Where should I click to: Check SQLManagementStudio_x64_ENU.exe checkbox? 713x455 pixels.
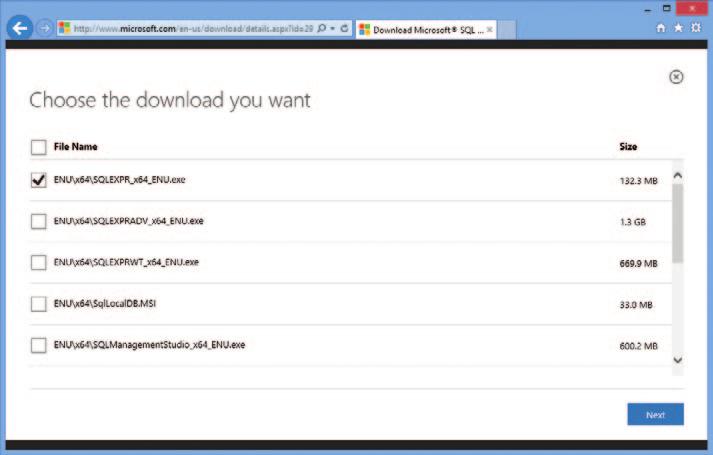(39, 345)
